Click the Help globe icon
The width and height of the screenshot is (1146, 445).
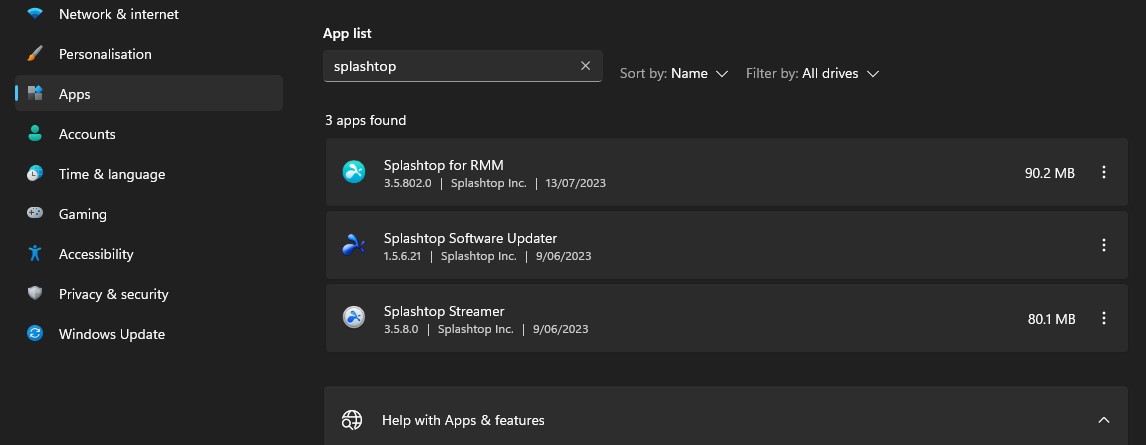click(352, 419)
